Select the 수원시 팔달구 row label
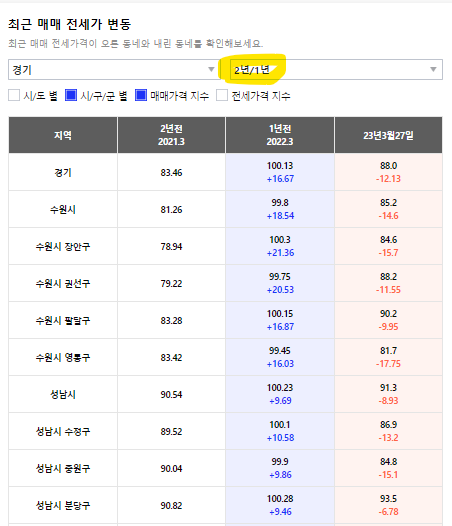The height and width of the screenshot is (526, 452). click(63, 320)
